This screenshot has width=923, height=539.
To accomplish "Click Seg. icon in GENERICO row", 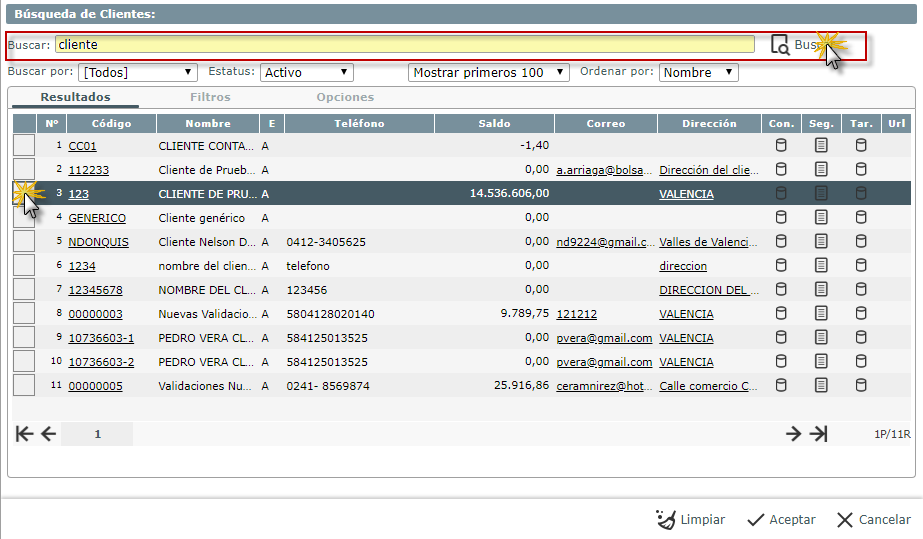I will tap(821, 218).
